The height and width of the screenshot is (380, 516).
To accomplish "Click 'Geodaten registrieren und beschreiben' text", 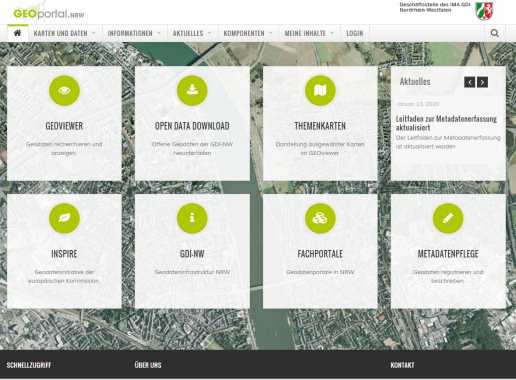I will [x=448, y=276].
